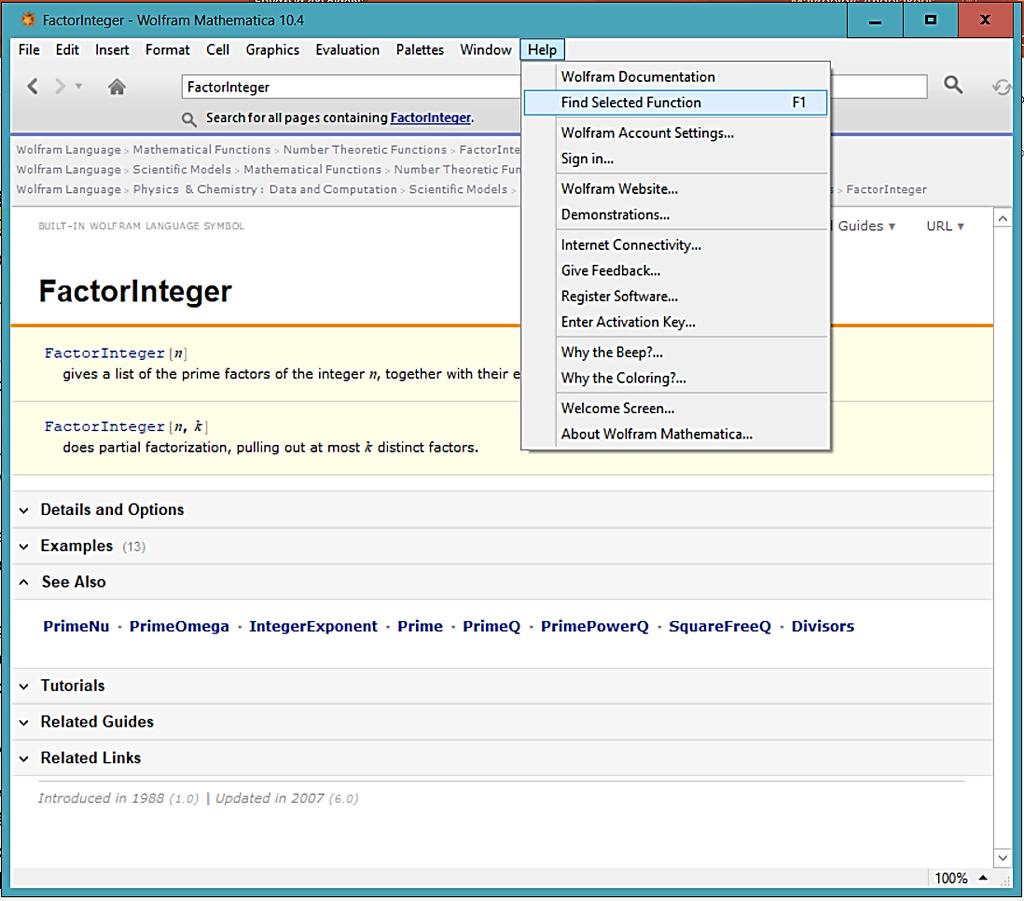Screen dimensions: 1024x901
Task: Open the Format menu
Action: click(167, 50)
